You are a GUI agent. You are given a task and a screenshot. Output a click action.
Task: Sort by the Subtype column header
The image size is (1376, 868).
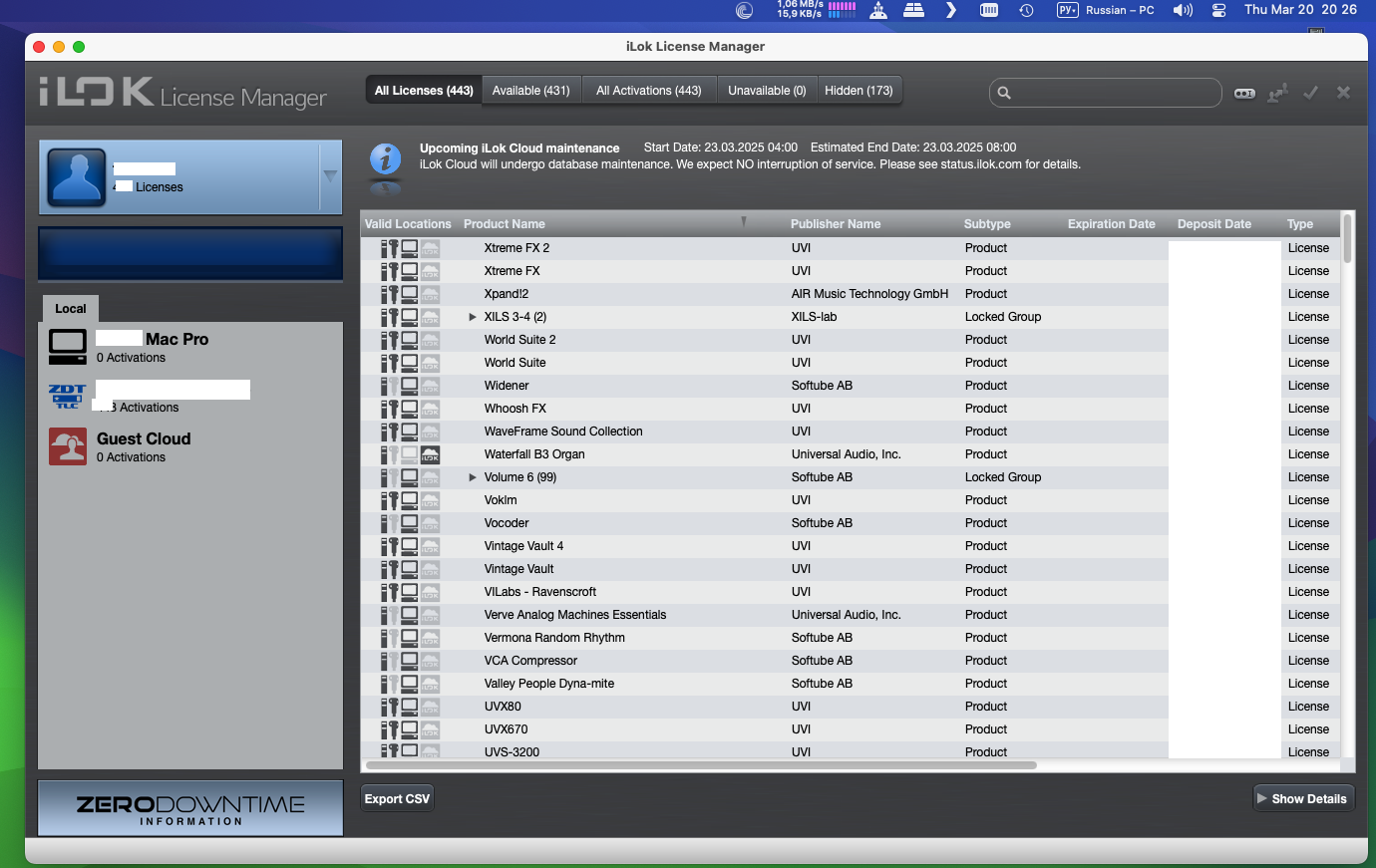coord(987,224)
